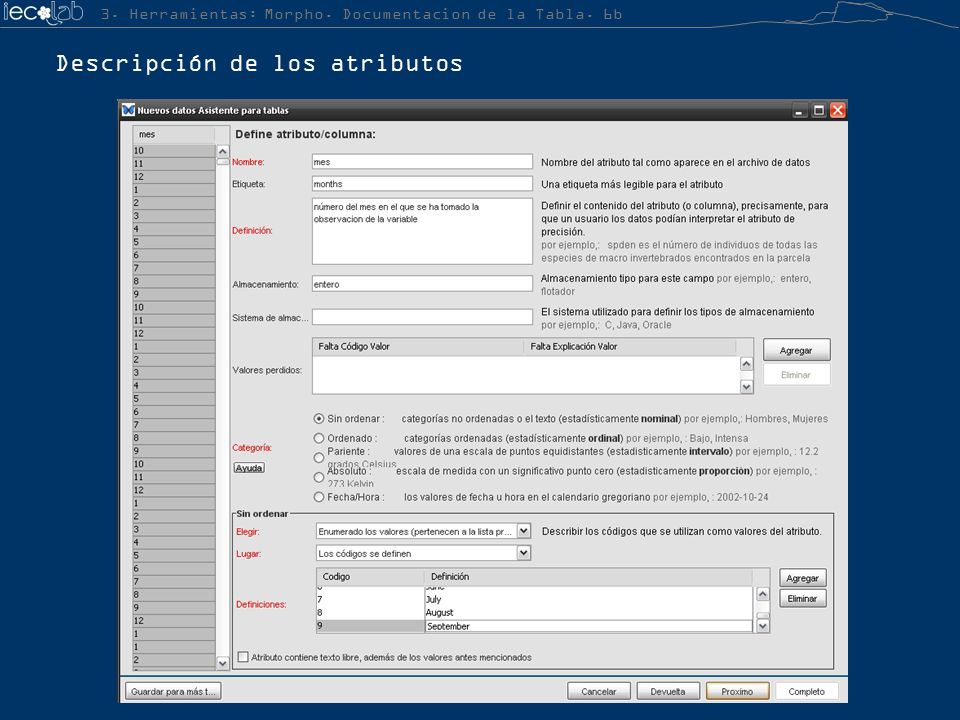Screen dimensions: 960x720
Task: Click the Morpho butterfly icon in title bar
Action: (x=128, y=110)
